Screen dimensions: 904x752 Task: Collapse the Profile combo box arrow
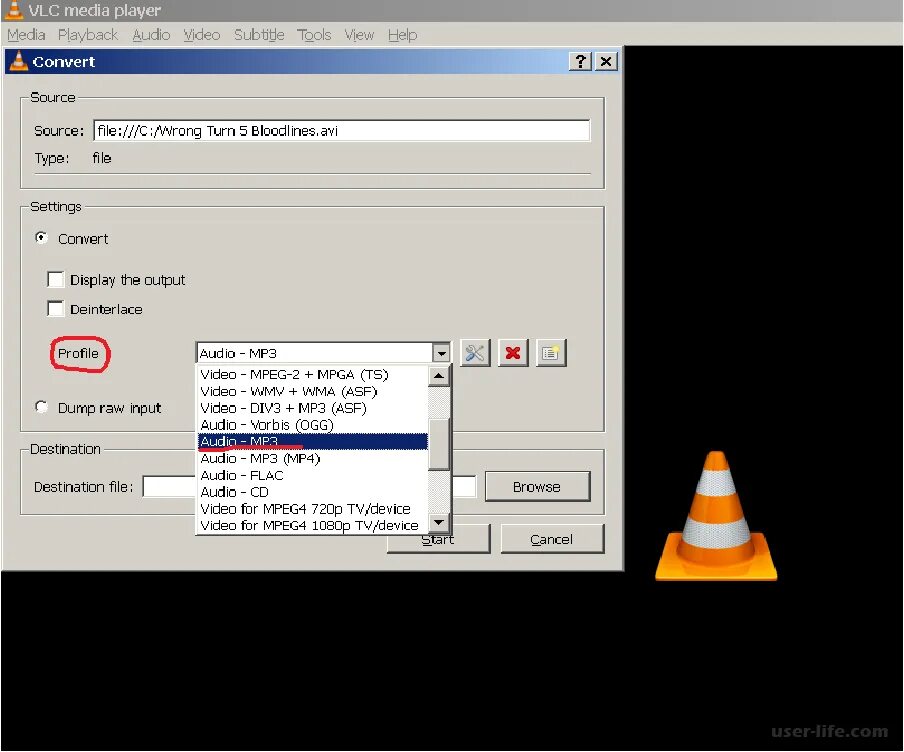click(441, 353)
